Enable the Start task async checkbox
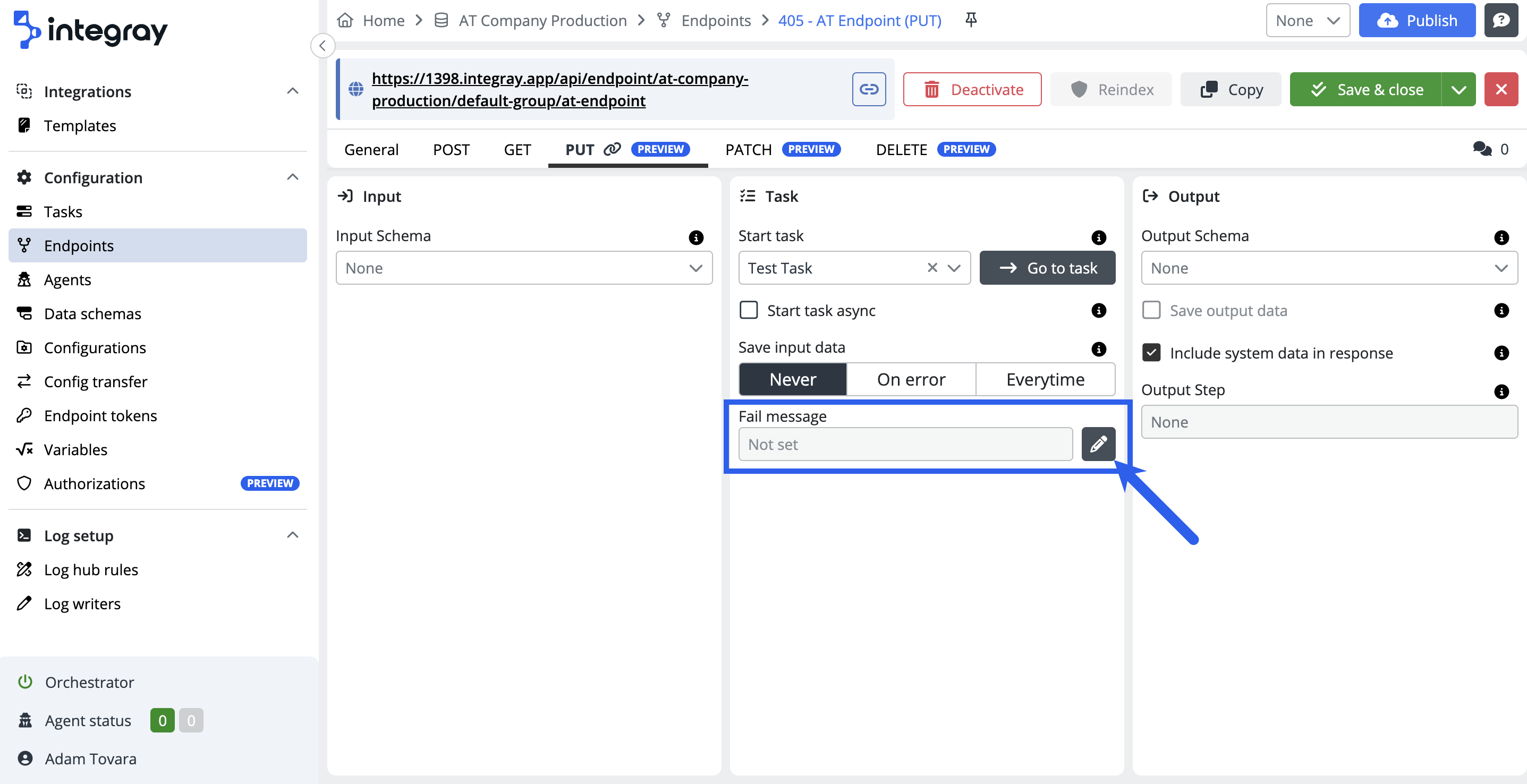 click(749, 310)
